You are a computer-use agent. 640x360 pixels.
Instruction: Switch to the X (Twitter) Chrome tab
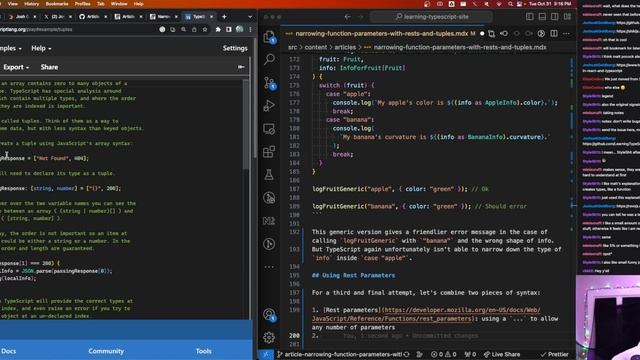[57, 17]
